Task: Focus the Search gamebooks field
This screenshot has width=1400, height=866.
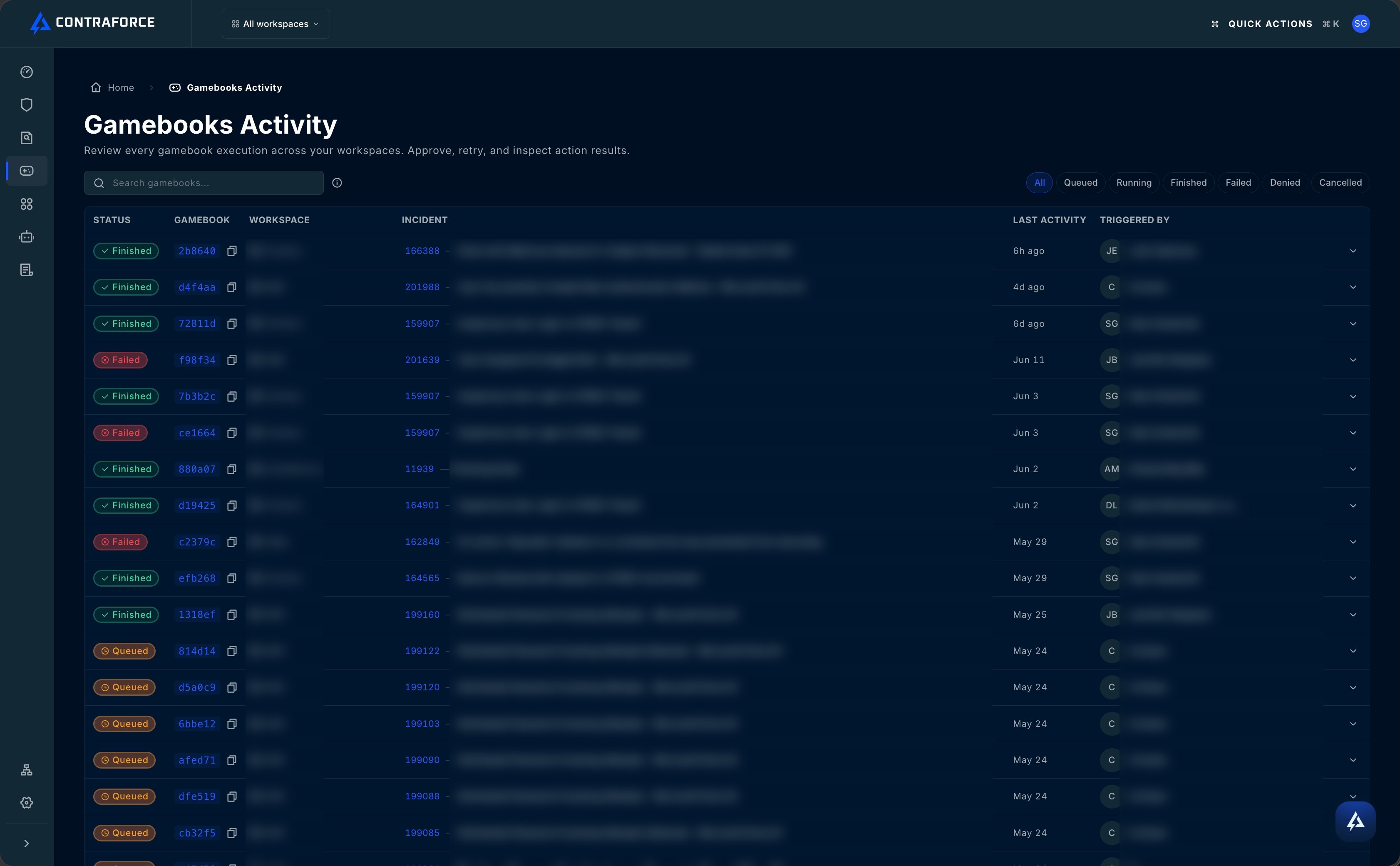Action: (204, 183)
